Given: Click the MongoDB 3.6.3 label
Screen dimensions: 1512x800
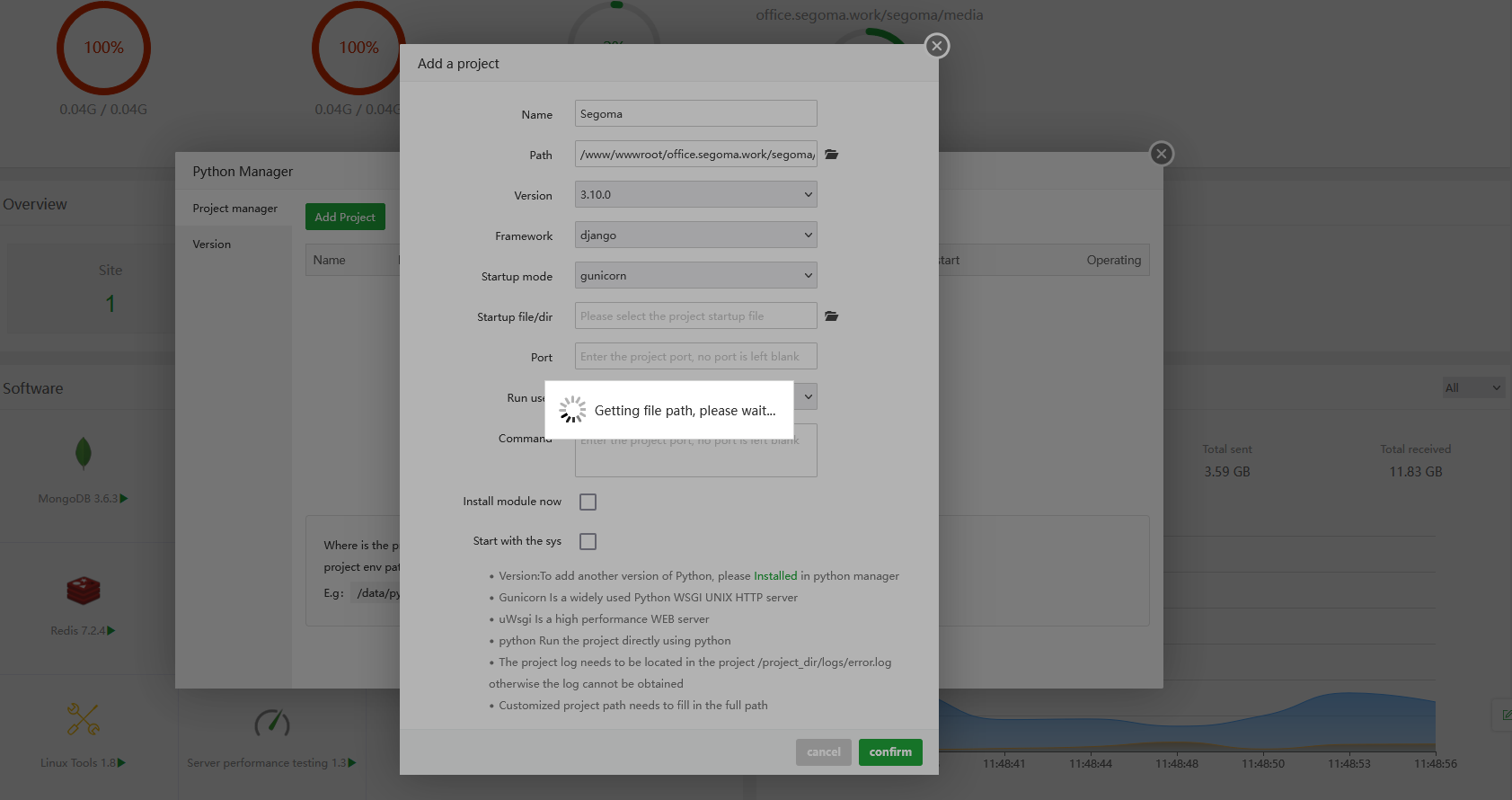Looking at the screenshot, I should (78, 499).
